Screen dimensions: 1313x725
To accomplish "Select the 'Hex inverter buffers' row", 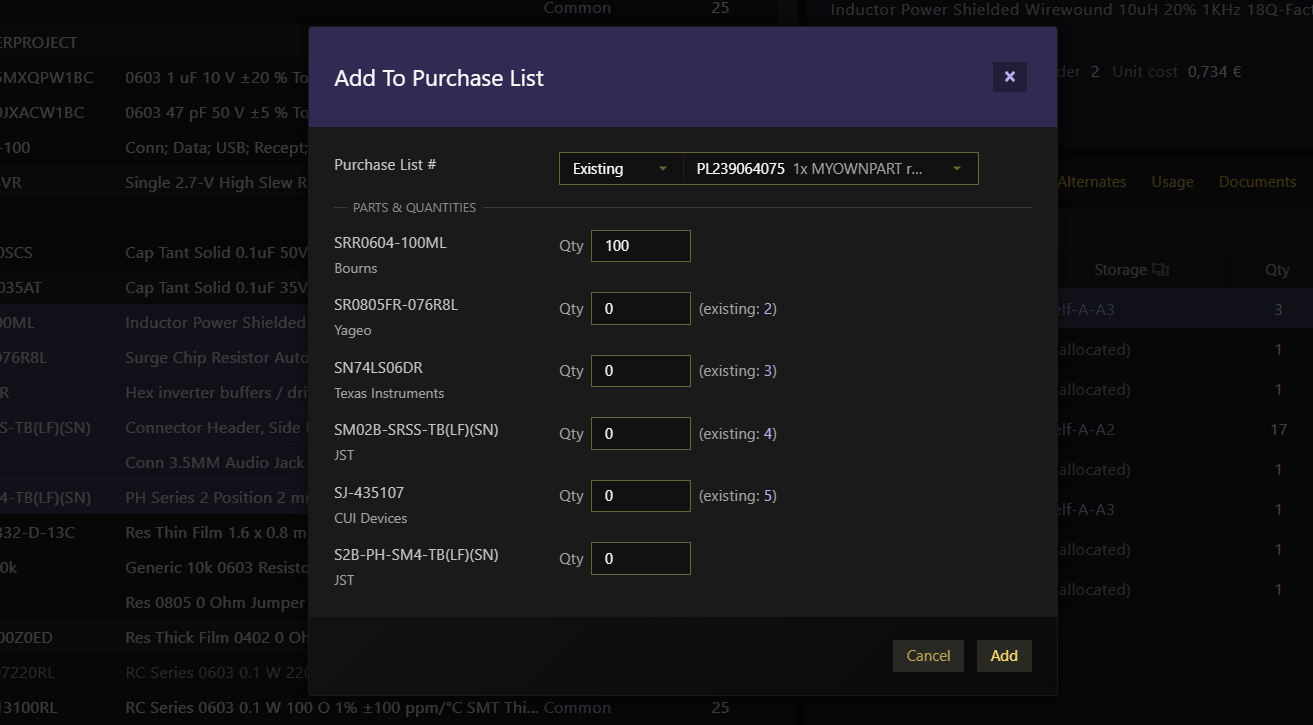I will (x=154, y=392).
